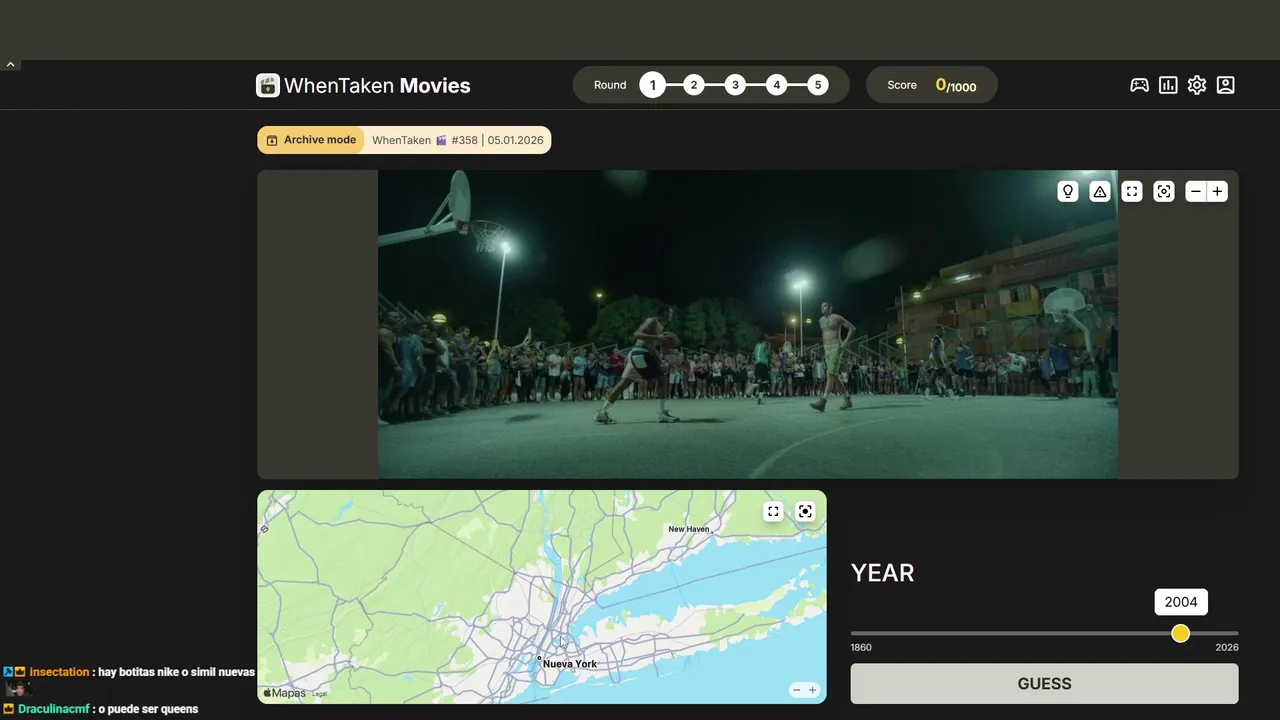1280x720 pixels.
Task: Recenter the map view
Action: tap(805, 511)
